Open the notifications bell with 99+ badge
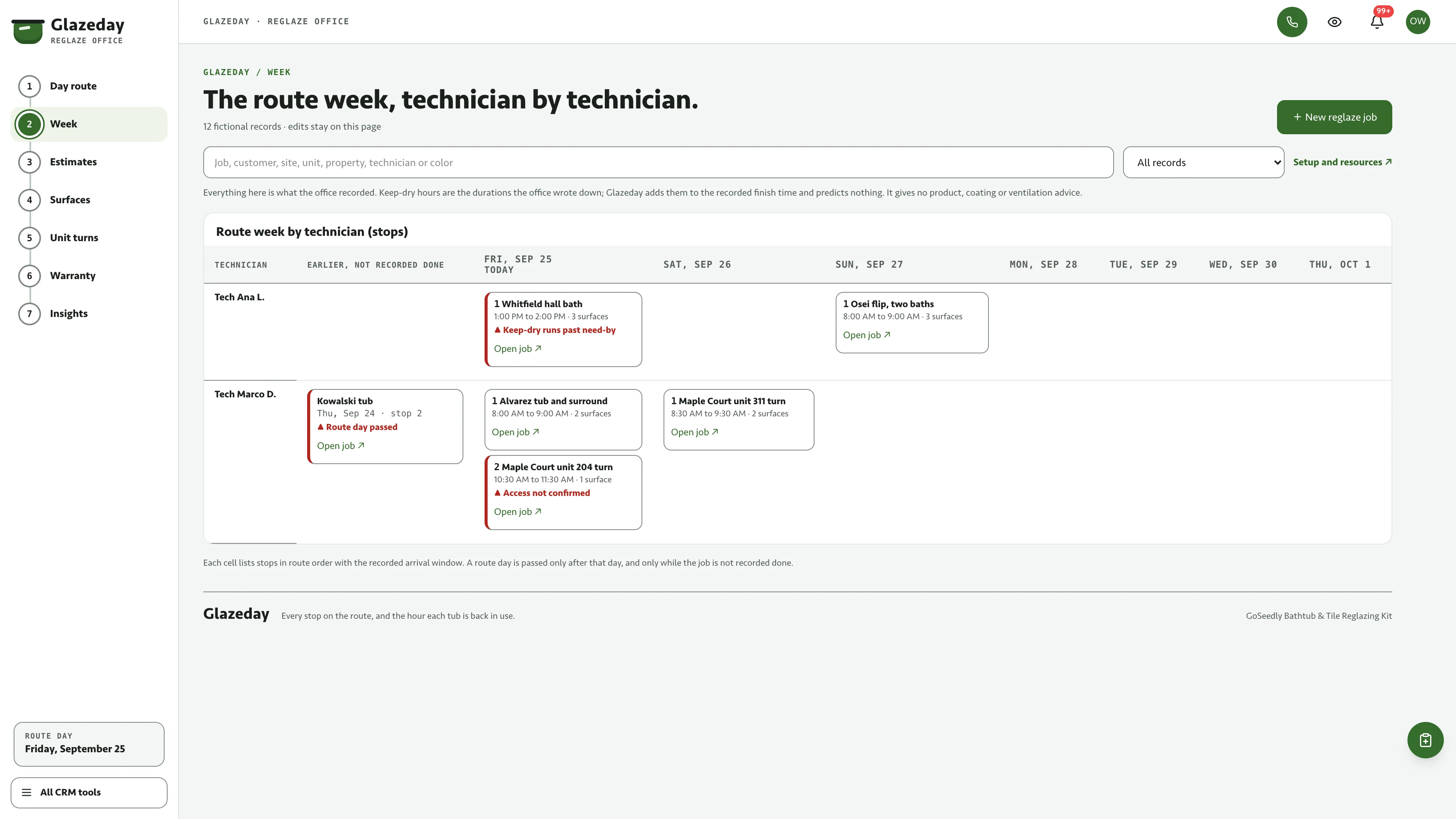Screen dimensions: 1456x819 pyautogui.click(x=1377, y=22)
